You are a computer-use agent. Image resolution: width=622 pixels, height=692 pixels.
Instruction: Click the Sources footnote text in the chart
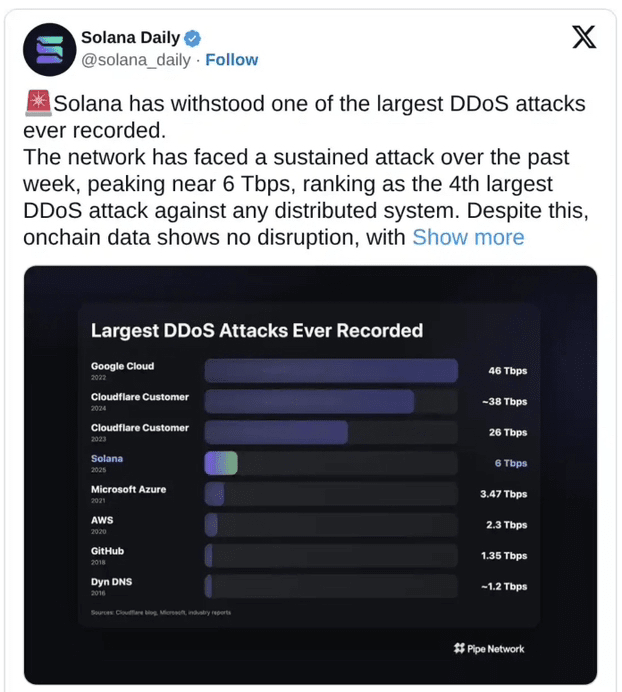[161, 613]
